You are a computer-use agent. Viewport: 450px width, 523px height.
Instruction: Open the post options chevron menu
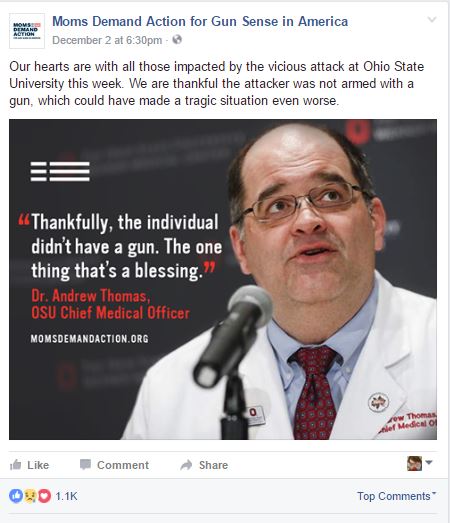(x=432, y=20)
